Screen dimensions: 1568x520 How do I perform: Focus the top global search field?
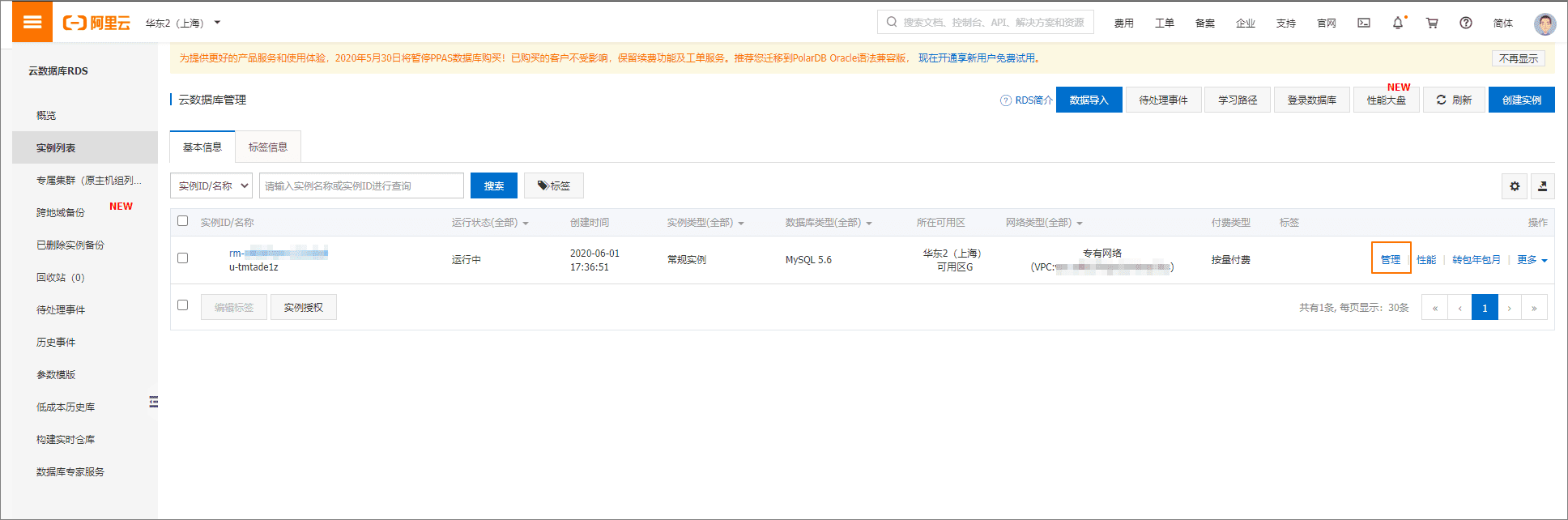986,22
